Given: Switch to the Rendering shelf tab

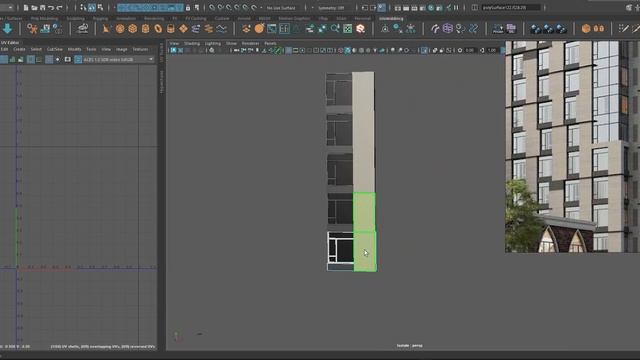Looking at the screenshot, I should (154, 18).
